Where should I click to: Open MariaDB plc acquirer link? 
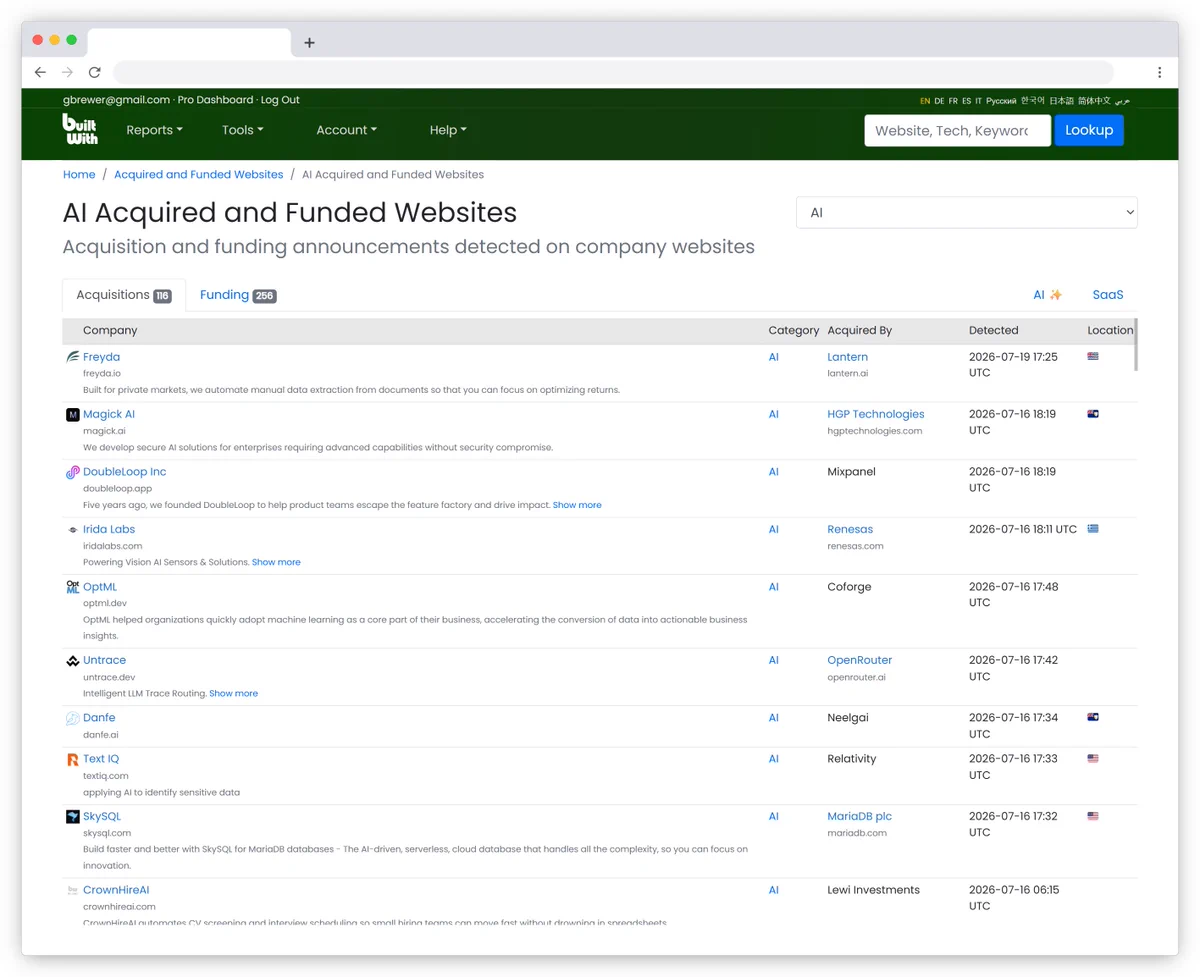859,816
